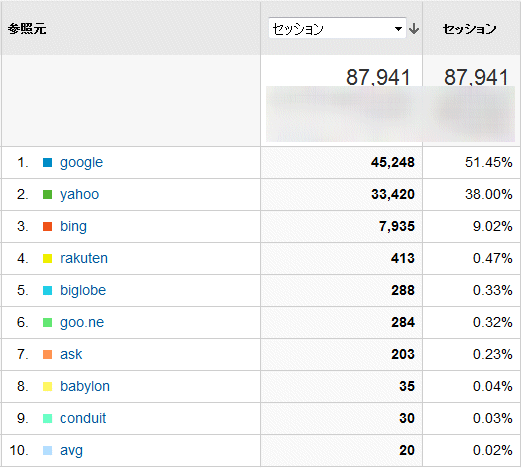521x468 pixels.
Task: Click the light blue swatch beside avg
Action: (x=48, y=450)
